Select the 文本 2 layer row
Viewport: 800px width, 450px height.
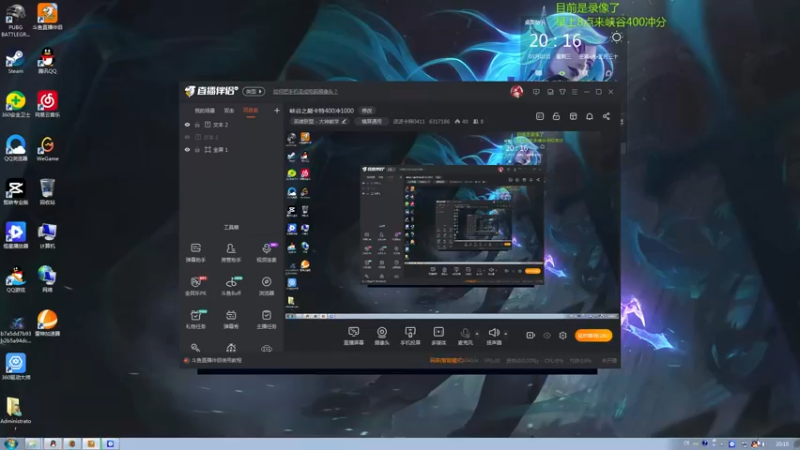click(x=232, y=124)
